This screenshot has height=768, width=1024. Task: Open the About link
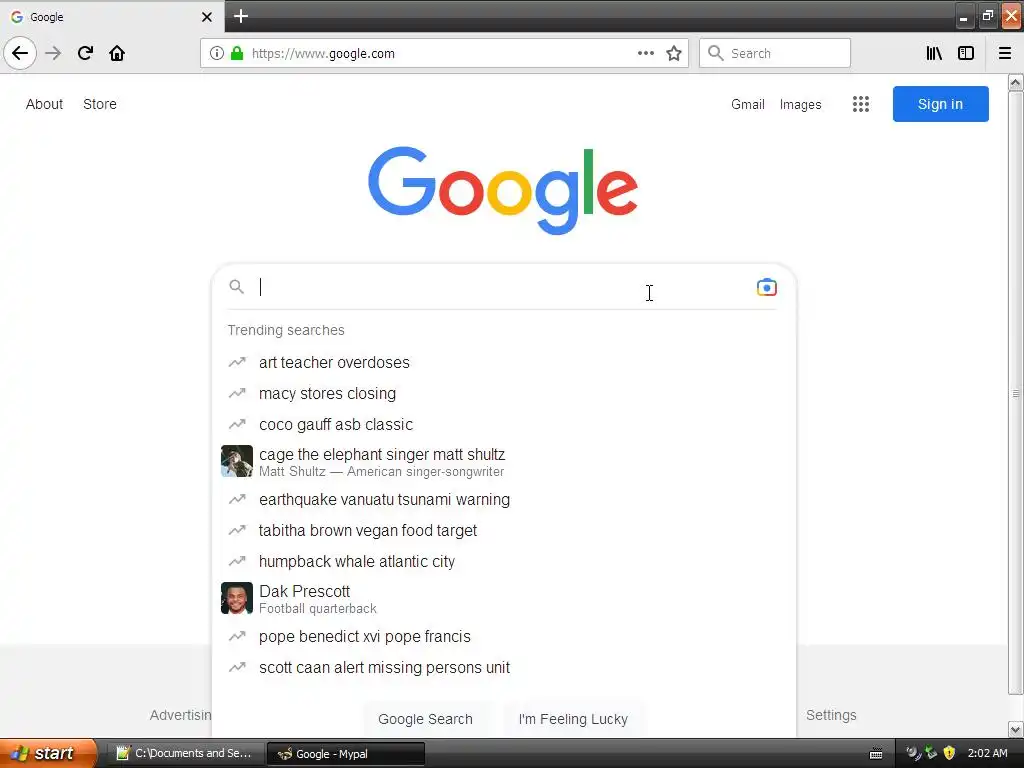(x=44, y=104)
